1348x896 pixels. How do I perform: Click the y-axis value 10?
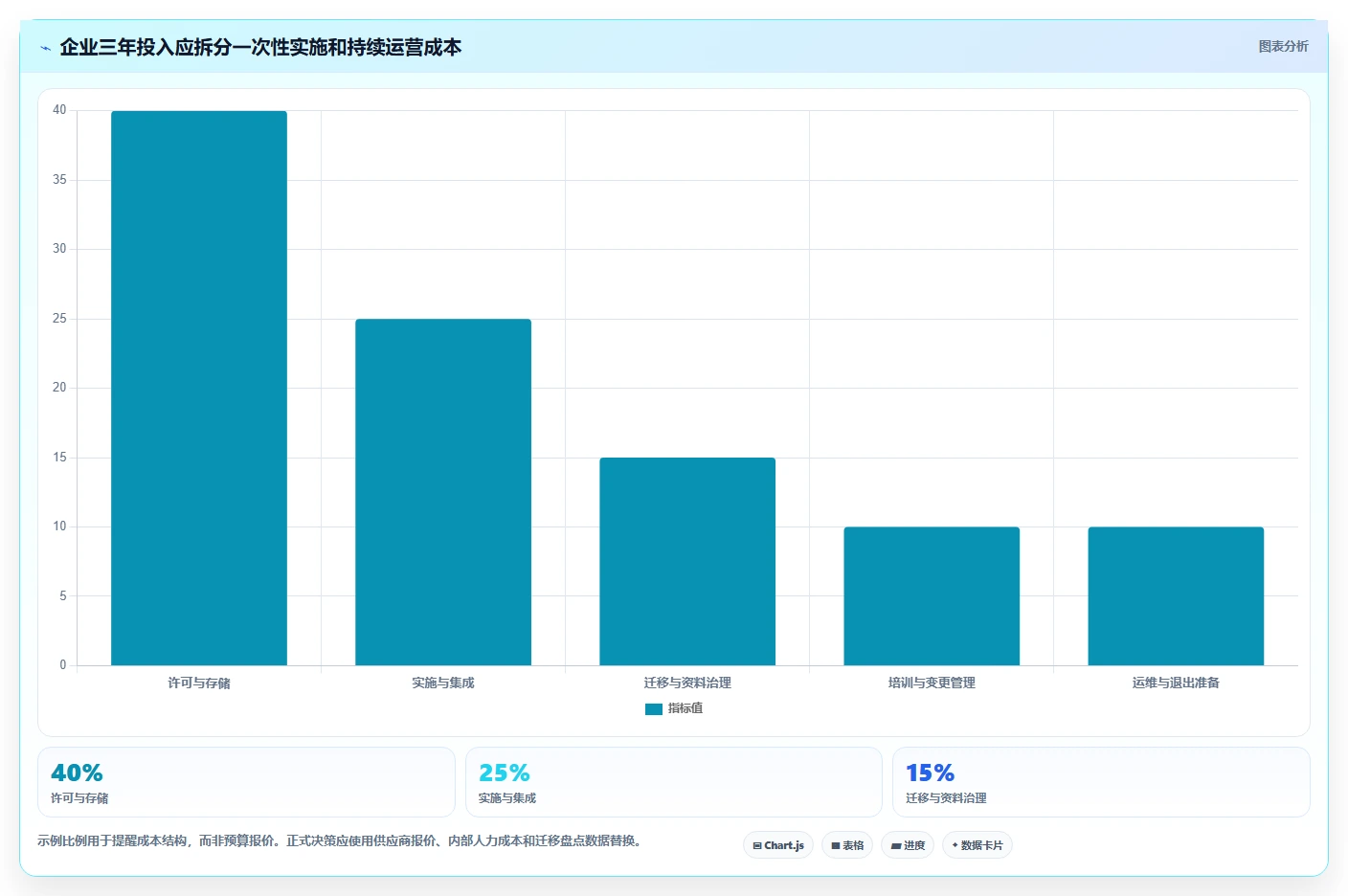click(59, 526)
